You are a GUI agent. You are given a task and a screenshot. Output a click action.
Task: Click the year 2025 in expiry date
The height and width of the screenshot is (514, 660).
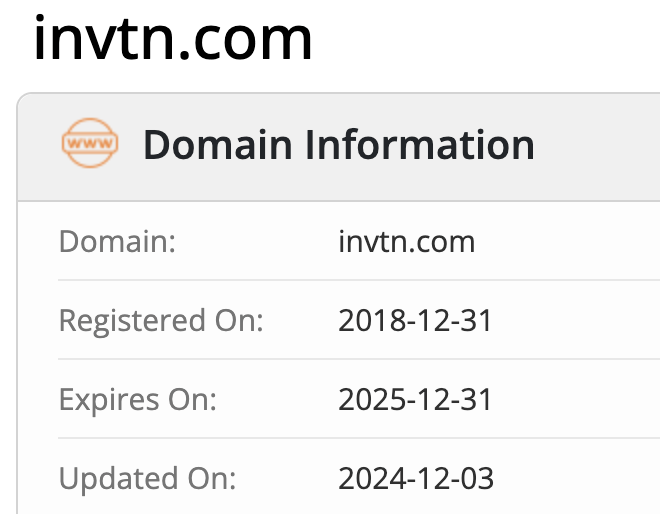(x=367, y=400)
